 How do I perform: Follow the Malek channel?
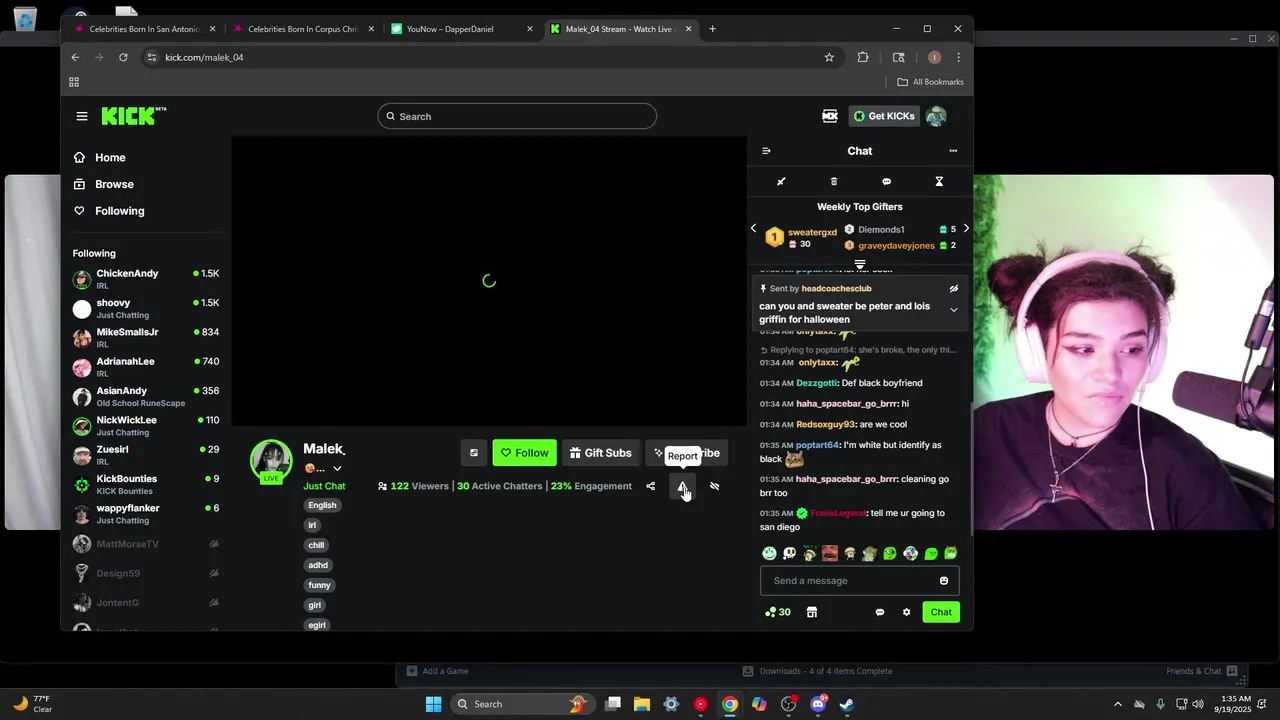[x=524, y=453]
